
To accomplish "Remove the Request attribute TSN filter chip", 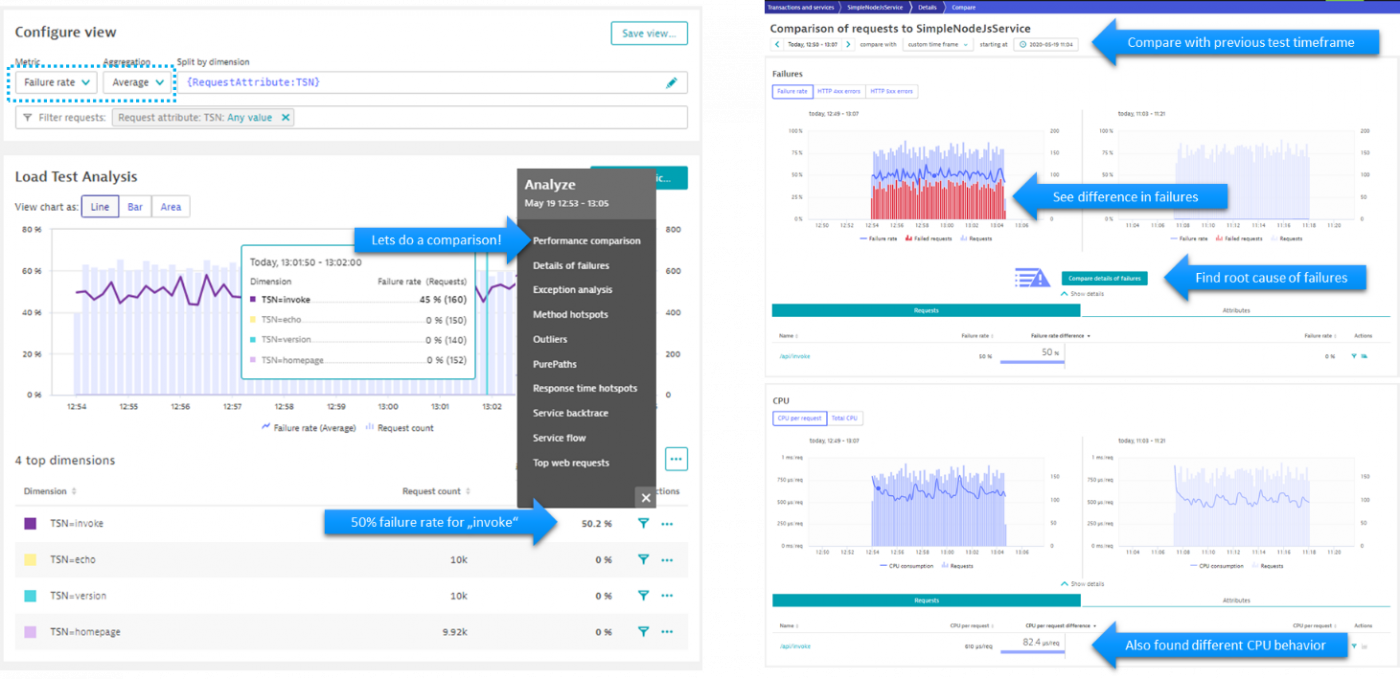I will click(x=283, y=117).
